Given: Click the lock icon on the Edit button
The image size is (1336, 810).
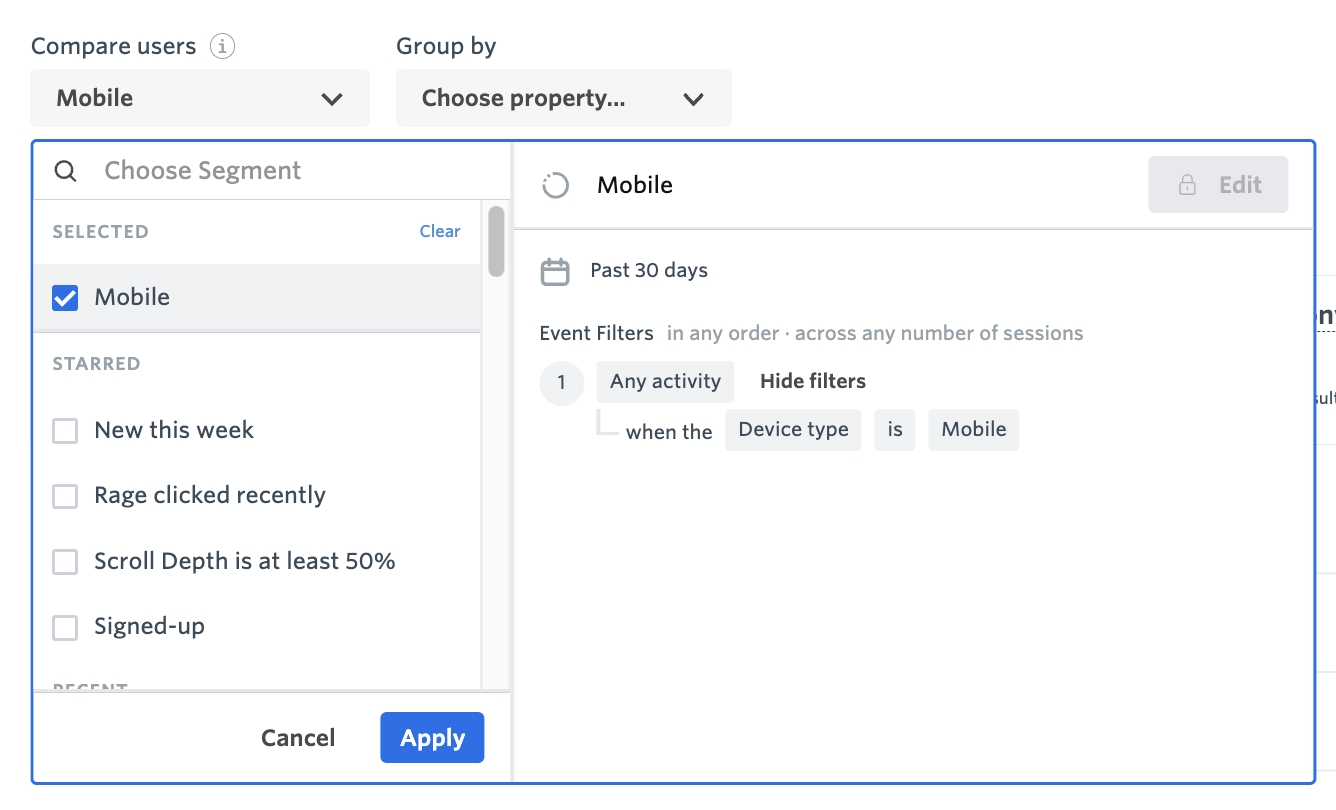Looking at the screenshot, I should coord(1187,185).
